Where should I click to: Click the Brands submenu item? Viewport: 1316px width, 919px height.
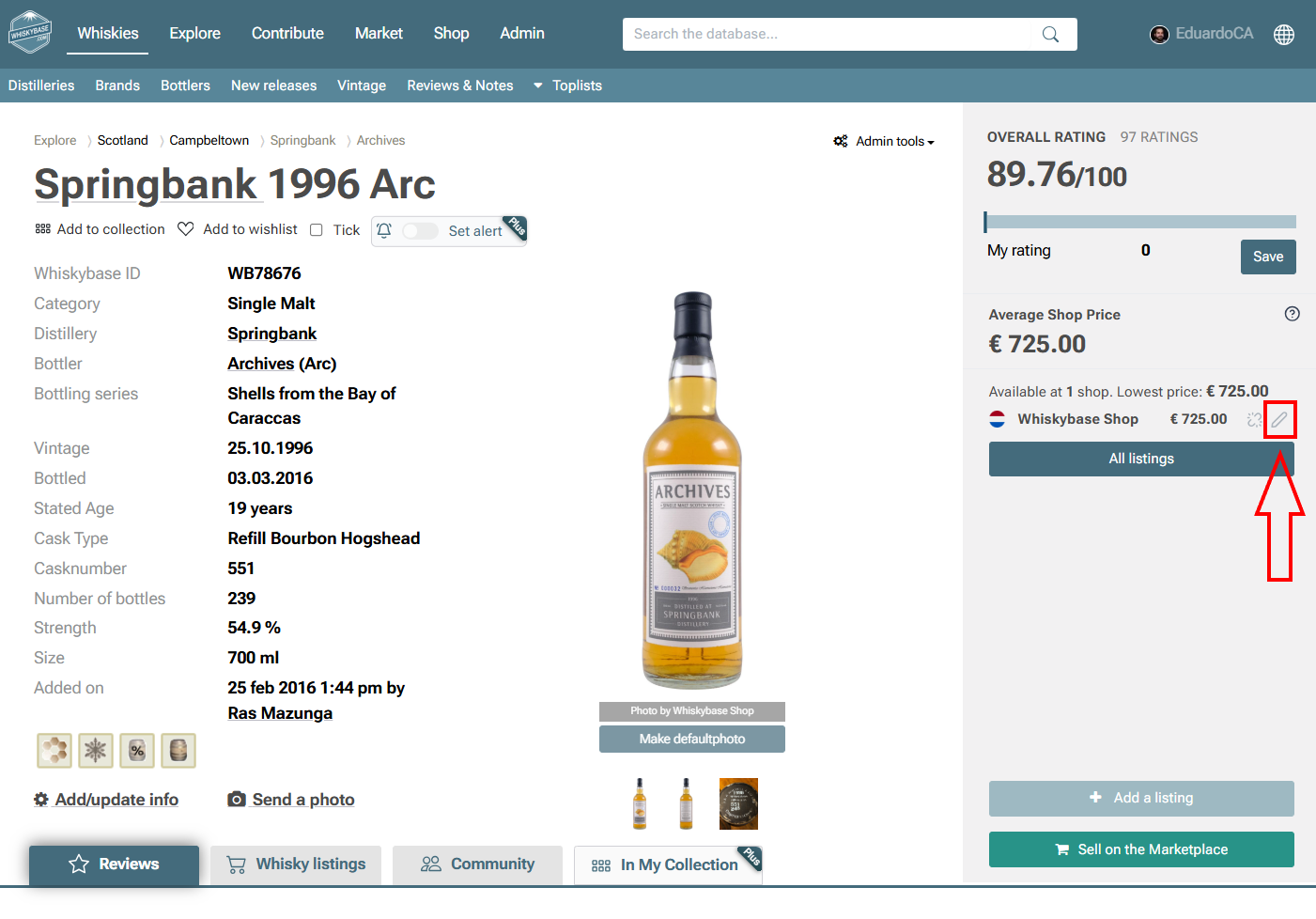[x=117, y=86]
